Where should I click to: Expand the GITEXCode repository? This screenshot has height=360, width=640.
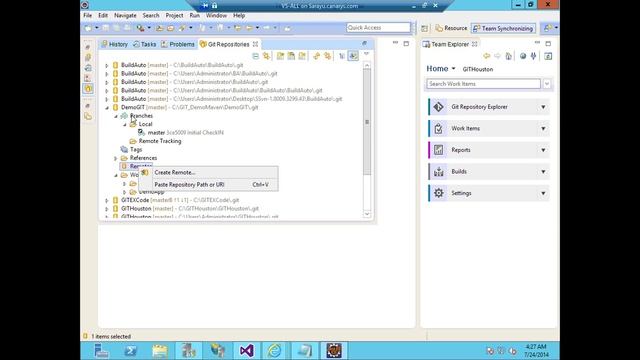(x=107, y=200)
